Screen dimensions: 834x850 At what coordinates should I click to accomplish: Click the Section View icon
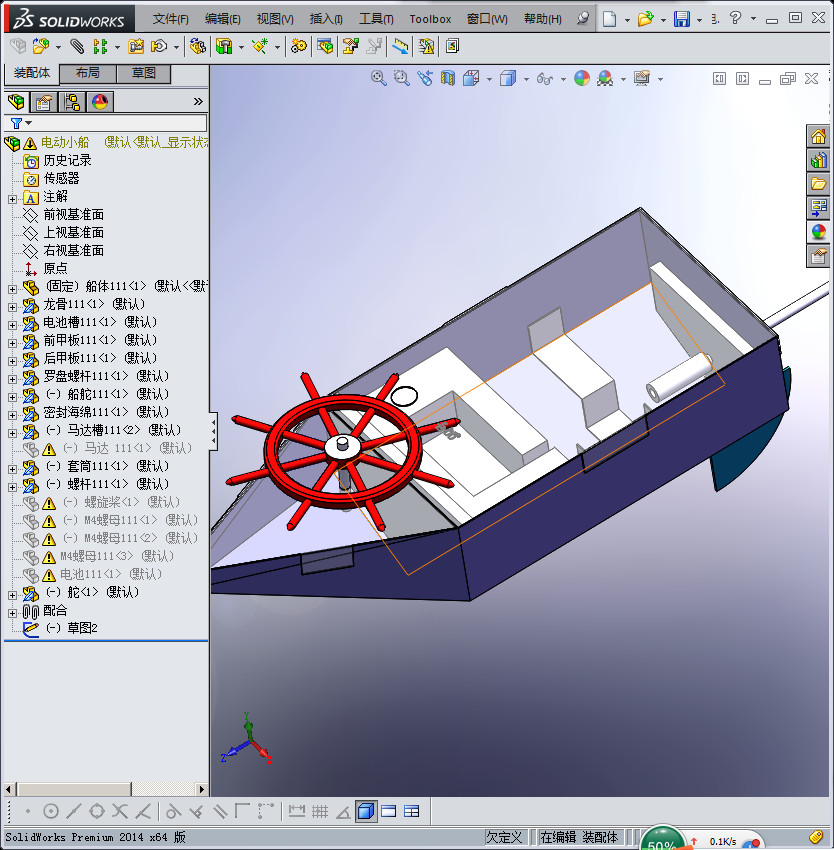pyautogui.click(x=447, y=79)
